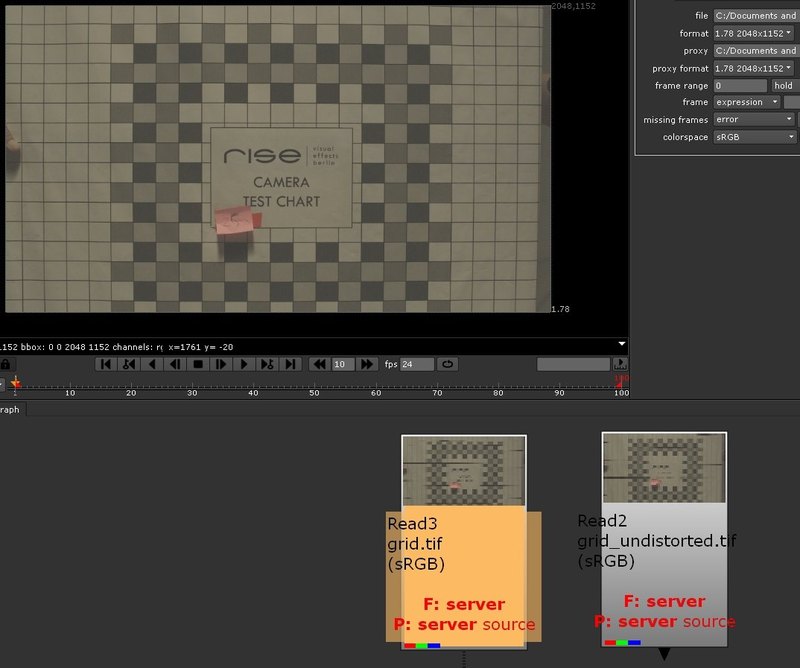Viewport: 800px width, 668px height.
Task: Jump to the first frame
Action: point(106,365)
